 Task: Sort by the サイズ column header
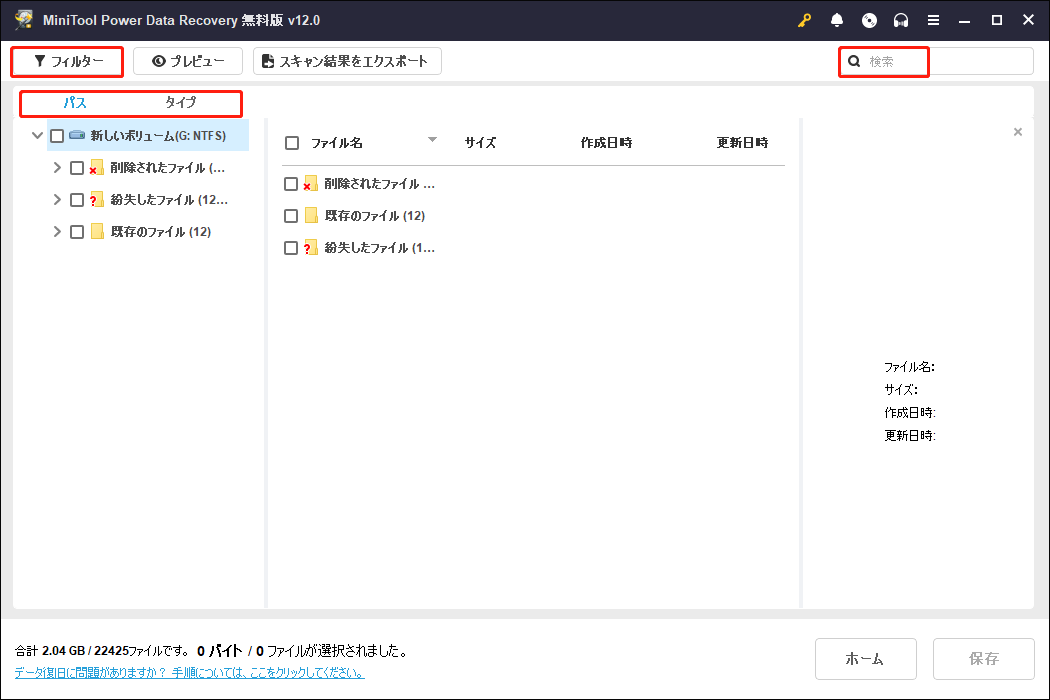[x=480, y=143]
